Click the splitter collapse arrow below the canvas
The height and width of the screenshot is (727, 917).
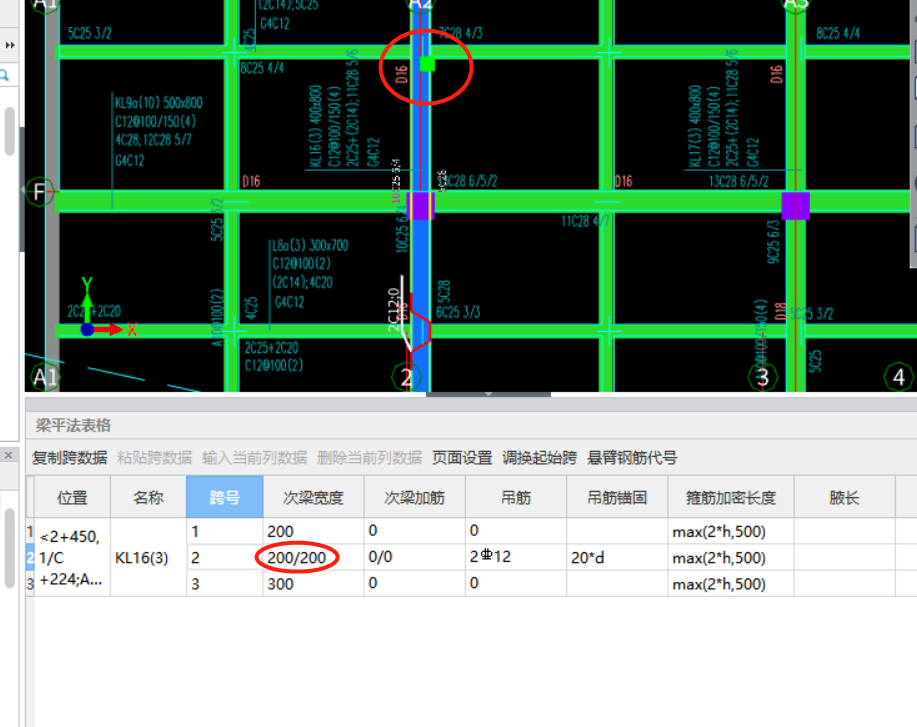click(x=488, y=394)
